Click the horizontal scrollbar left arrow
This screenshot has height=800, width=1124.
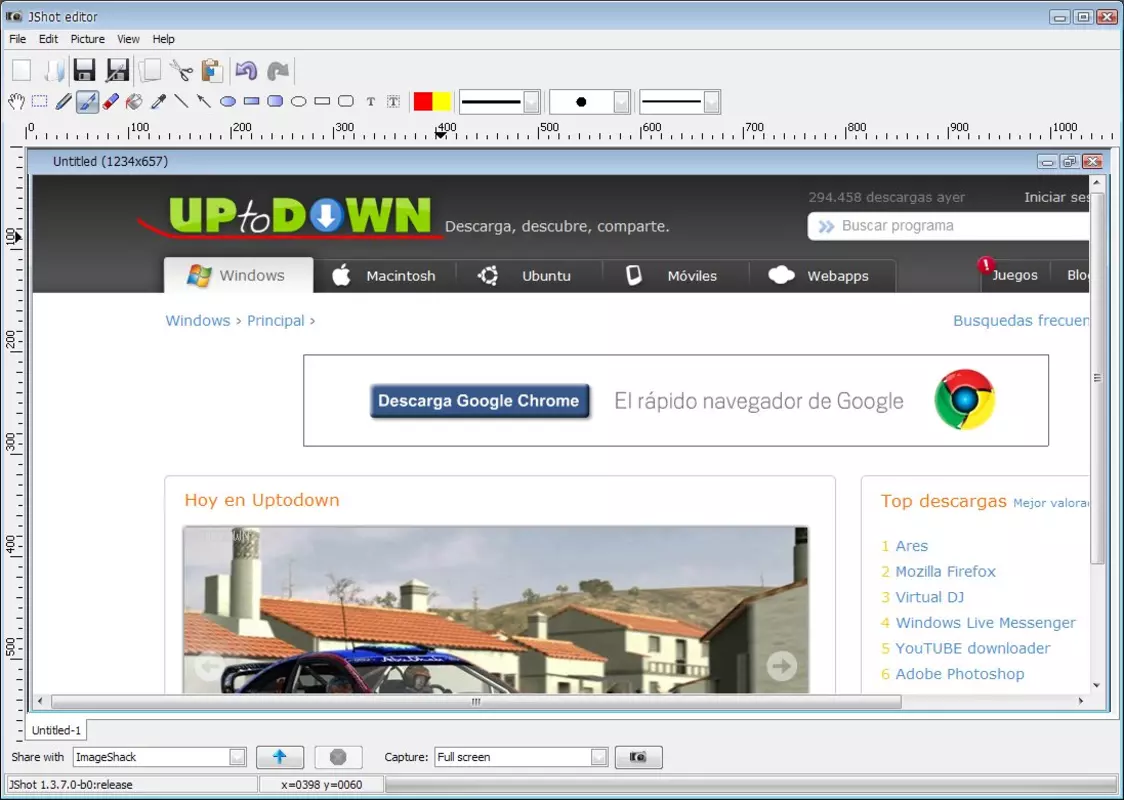pyautogui.click(x=40, y=702)
